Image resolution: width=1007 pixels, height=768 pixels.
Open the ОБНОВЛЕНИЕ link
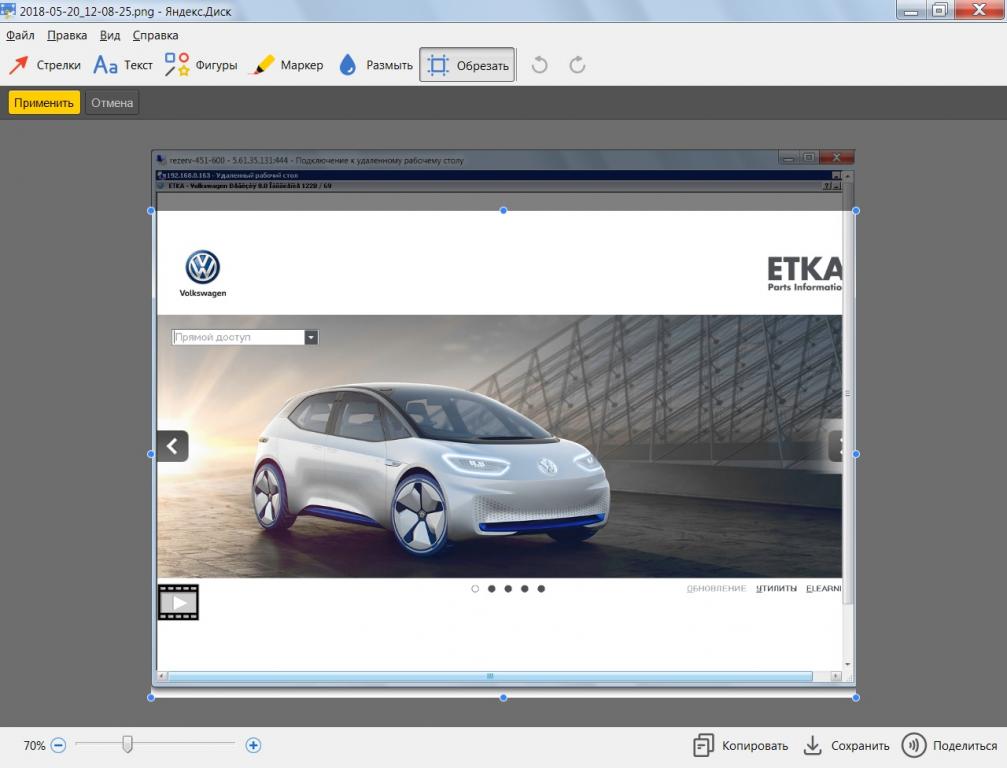click(716, 589)
